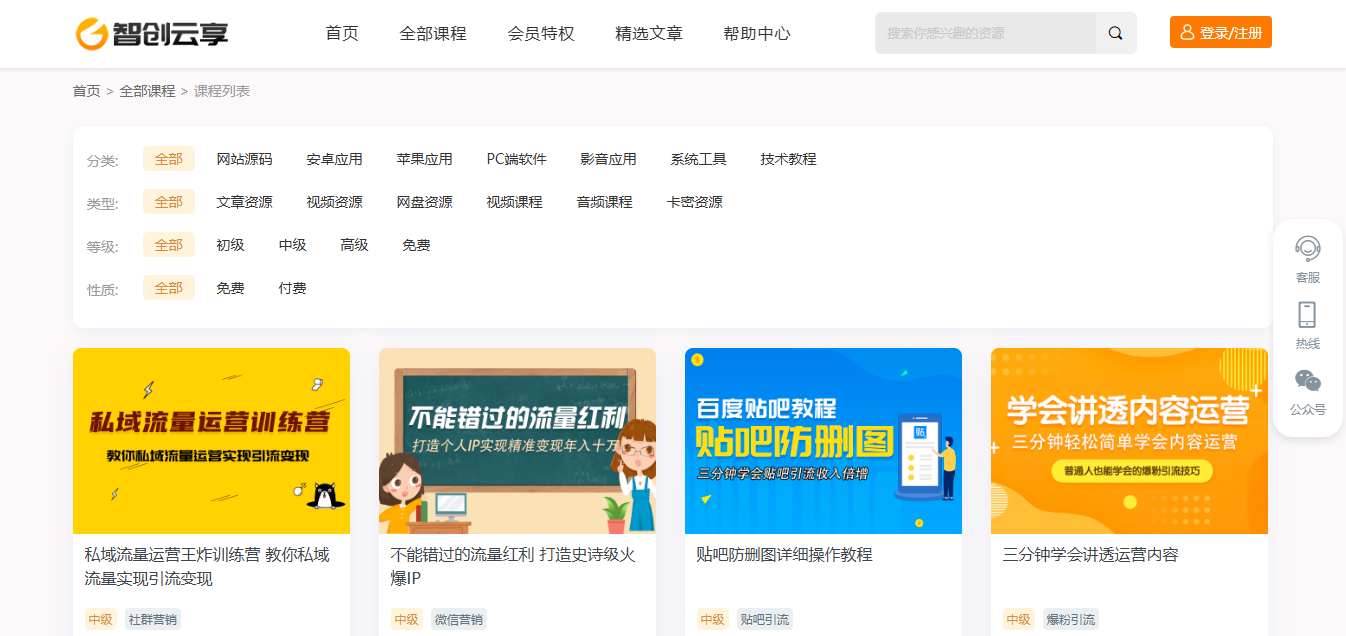Click the 微信营销 tag on second course
The width and height of the screenshot is (1346, 636).
coord(459,619)
